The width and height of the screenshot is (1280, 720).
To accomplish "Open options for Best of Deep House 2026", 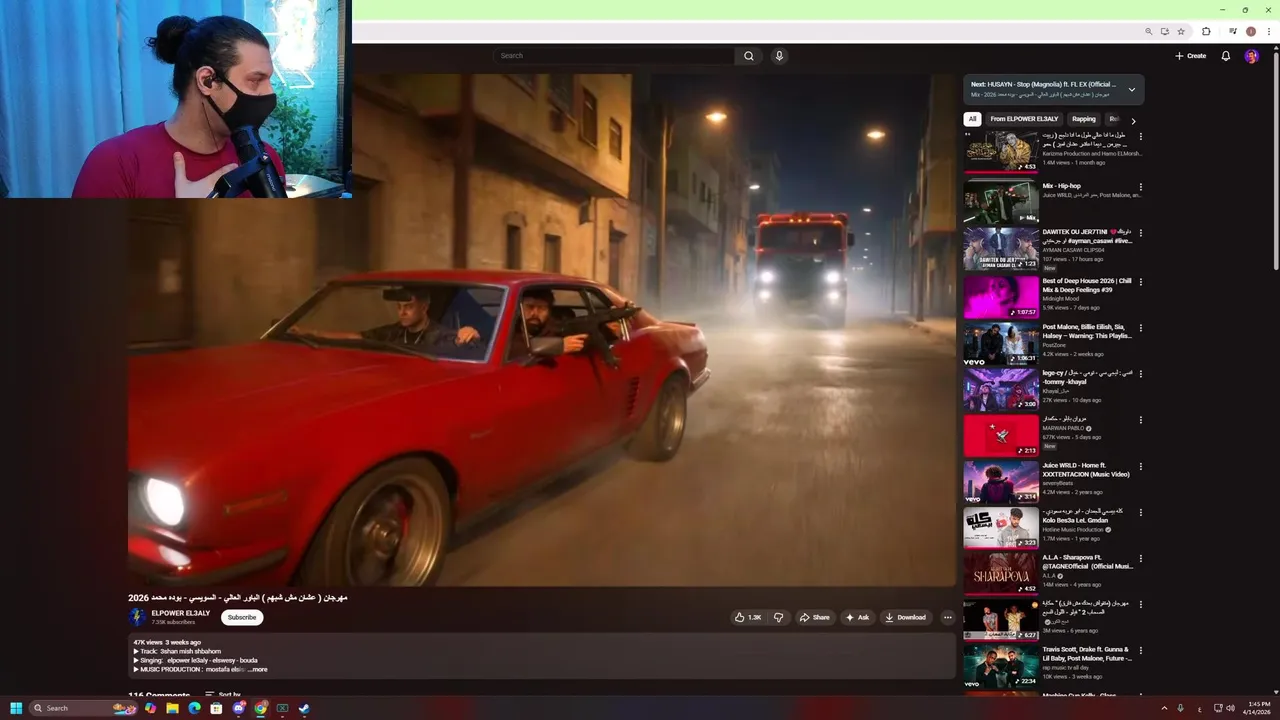I will coord(1140,282).
